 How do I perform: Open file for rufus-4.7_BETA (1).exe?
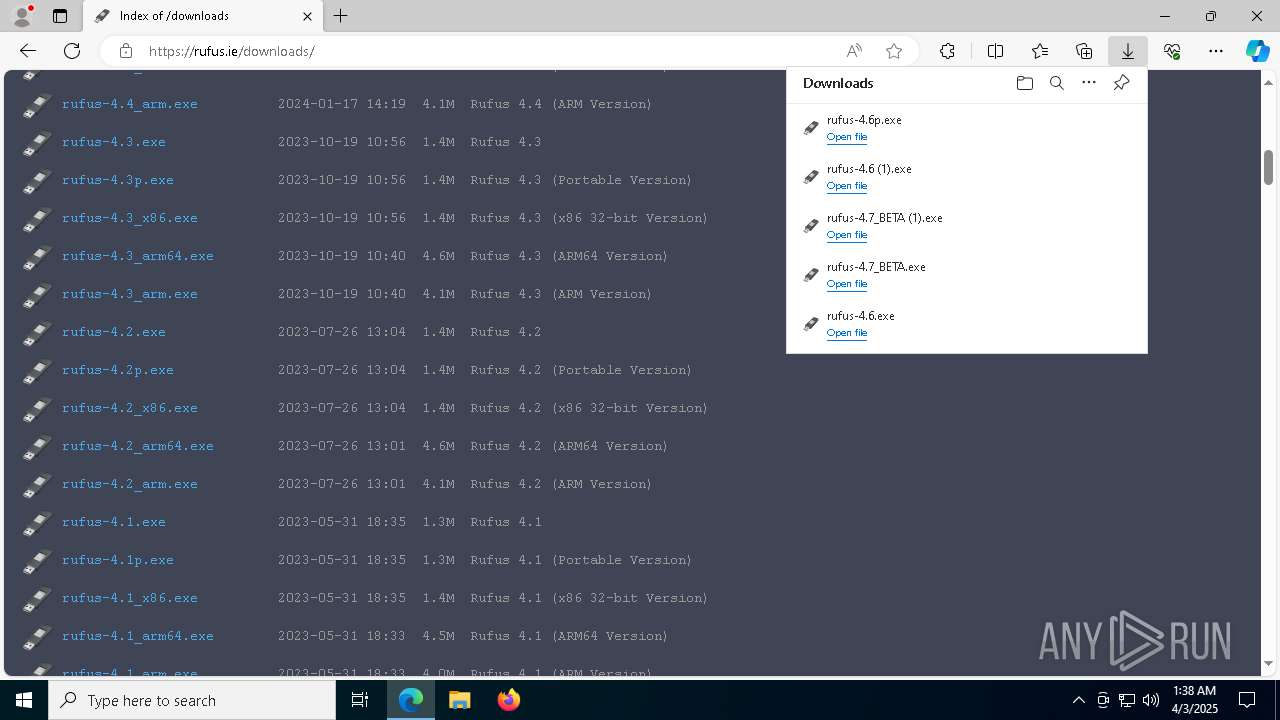point(847,235)
